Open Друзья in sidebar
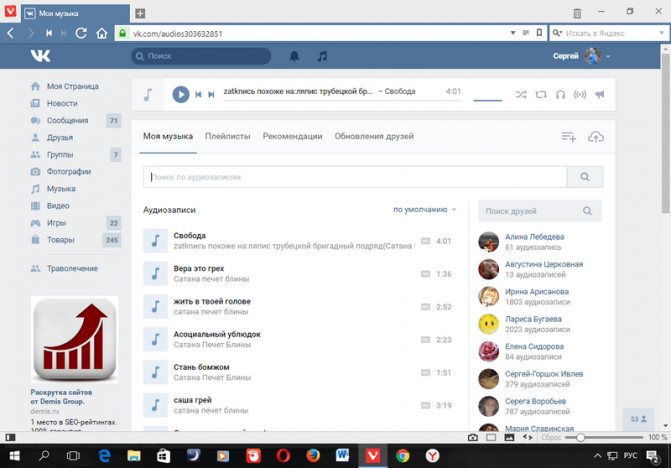The width and height of the screenshot is (671, 468). 59,138
